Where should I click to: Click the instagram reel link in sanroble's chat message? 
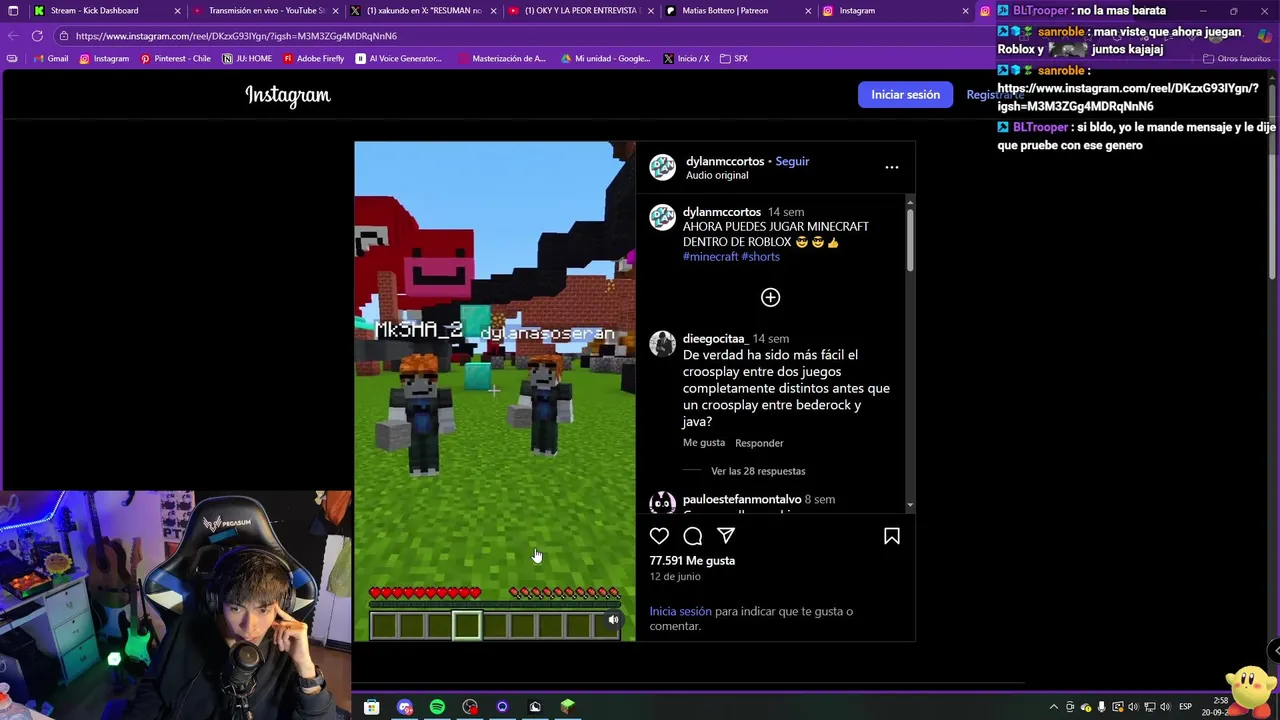(x=1127, y=97)
